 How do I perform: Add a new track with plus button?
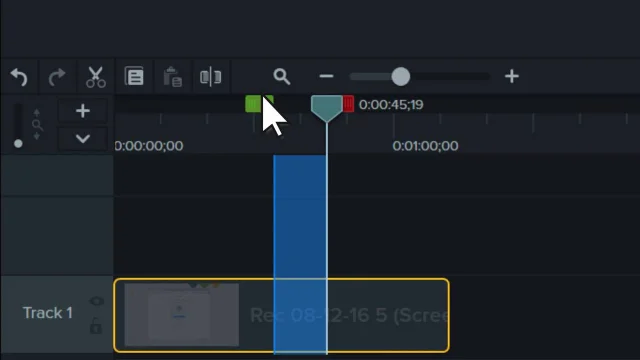point(83,111)
